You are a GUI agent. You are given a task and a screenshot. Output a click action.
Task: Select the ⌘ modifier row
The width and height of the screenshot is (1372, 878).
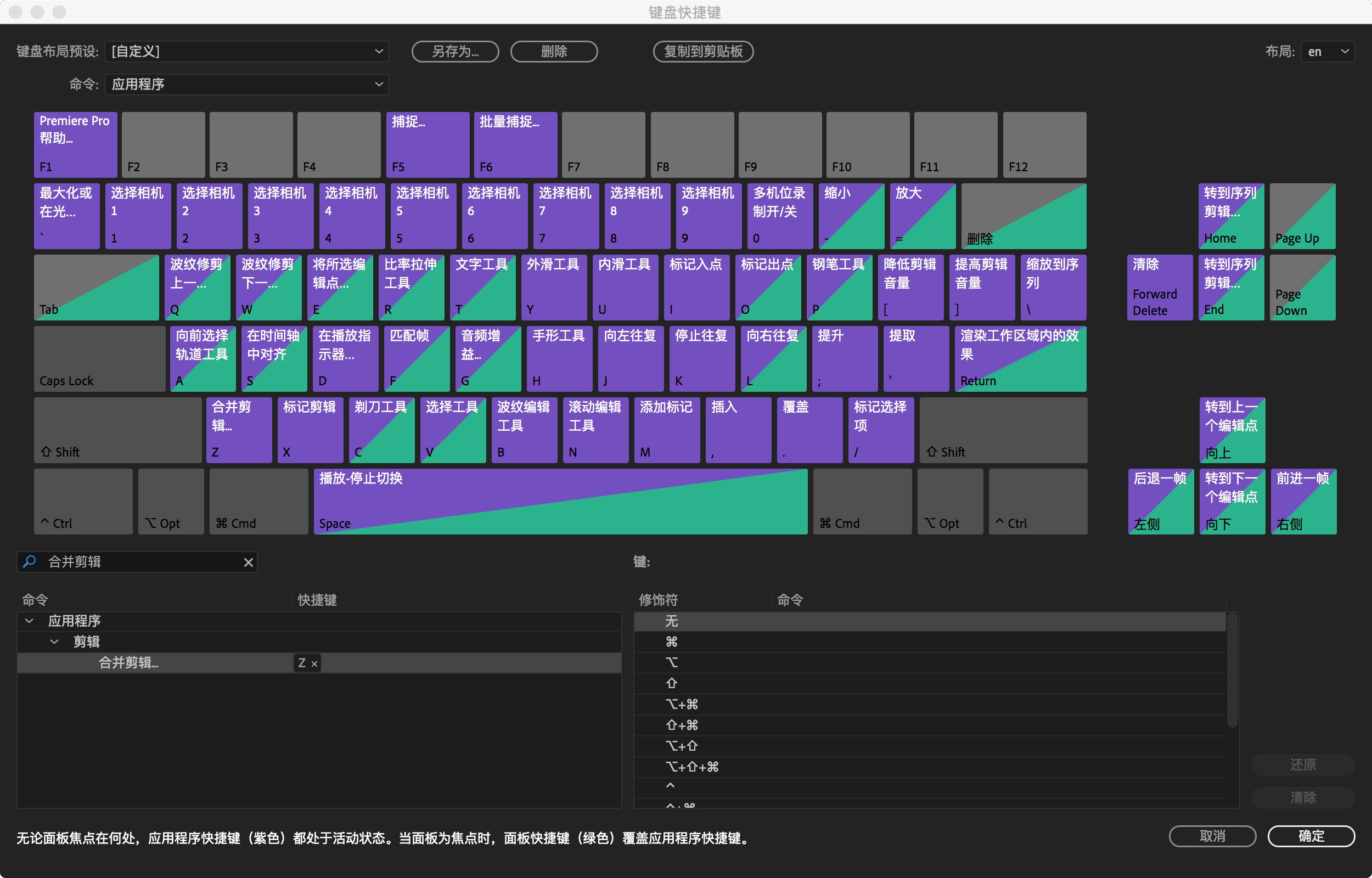672,642
